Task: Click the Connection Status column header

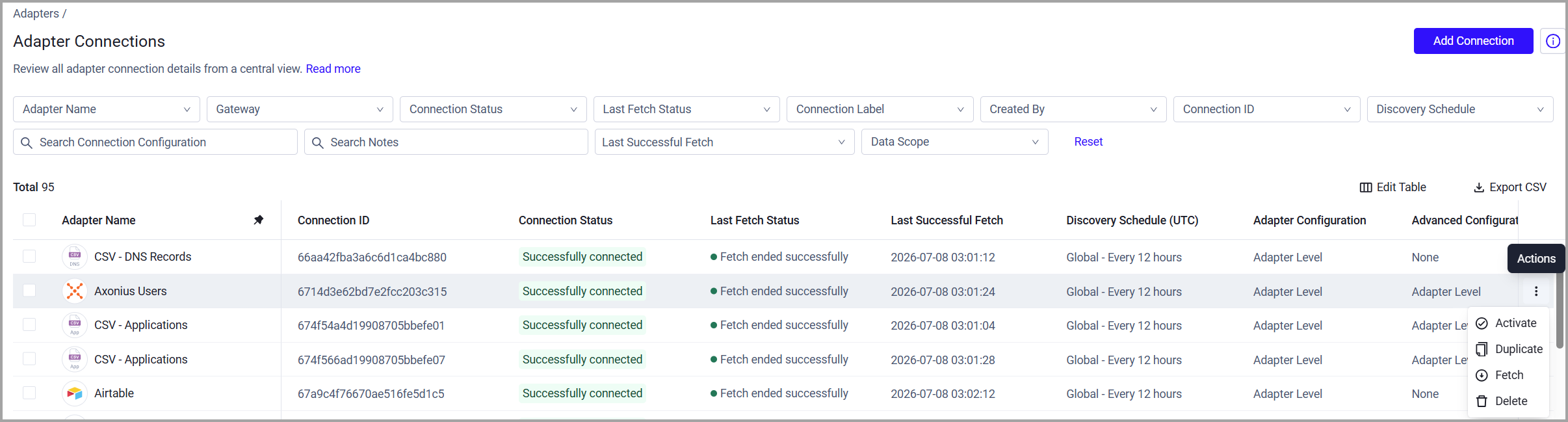Action: point(566,220)
